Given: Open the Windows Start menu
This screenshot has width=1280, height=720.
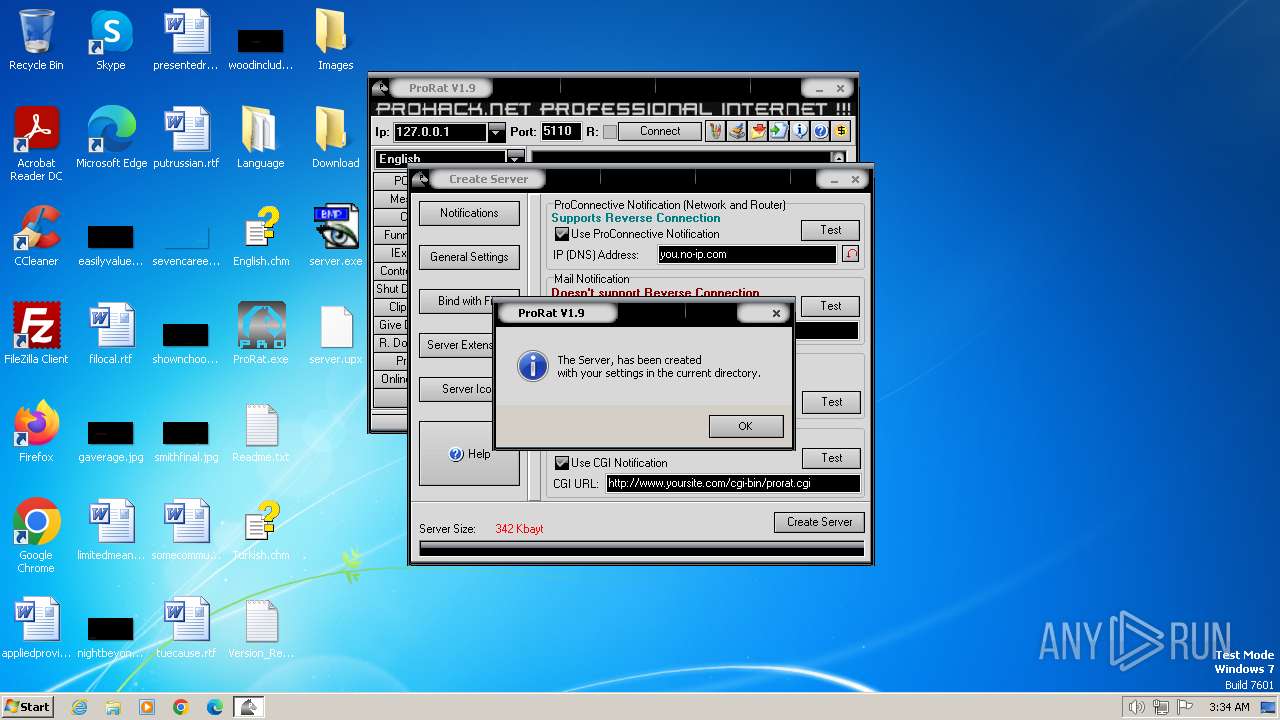Looking at the screenshot, I should coord(27,706).
